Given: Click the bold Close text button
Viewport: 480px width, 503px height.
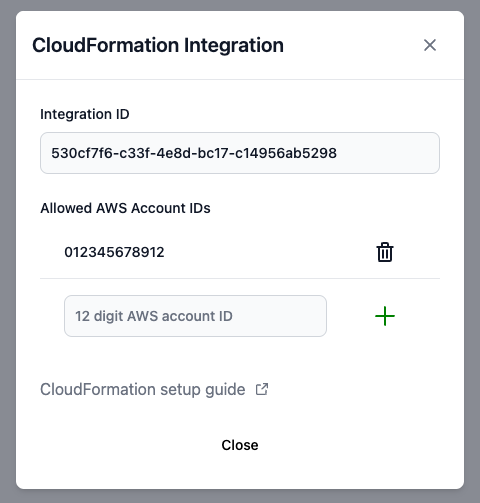Looking at the screenshot, I should click(240, 445).
